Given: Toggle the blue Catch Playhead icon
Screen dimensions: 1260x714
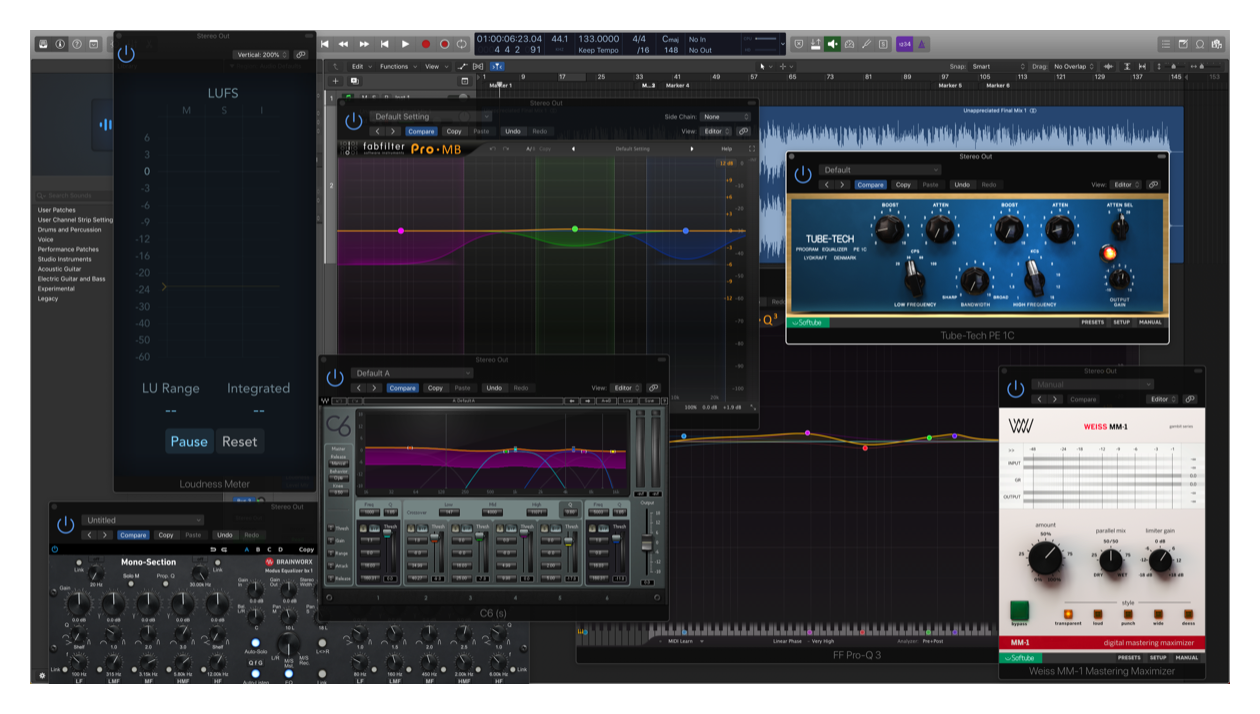Looking at the screenshot, I should pyautogui.click(x=497, y=66).
